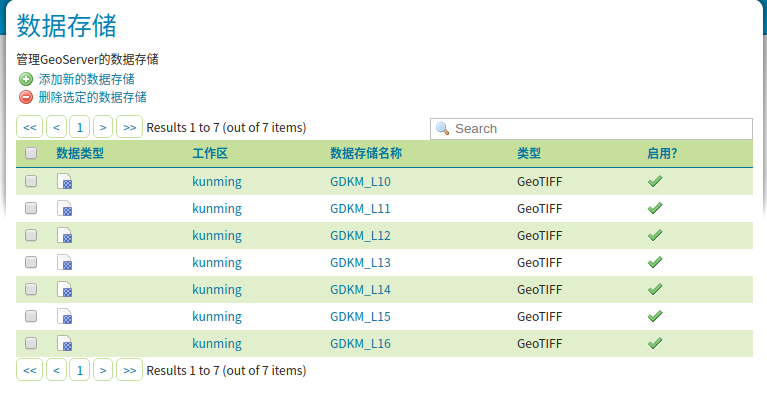Open kunming workspace in GDKM_L16 row

point(217,343)
